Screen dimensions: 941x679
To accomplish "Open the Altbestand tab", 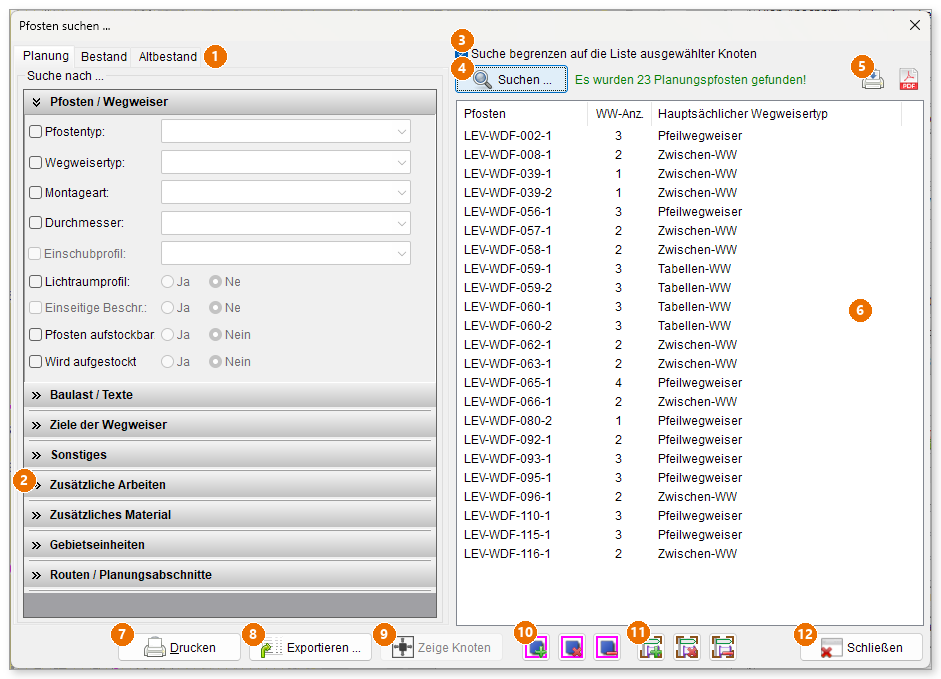I will pos(167,56).
